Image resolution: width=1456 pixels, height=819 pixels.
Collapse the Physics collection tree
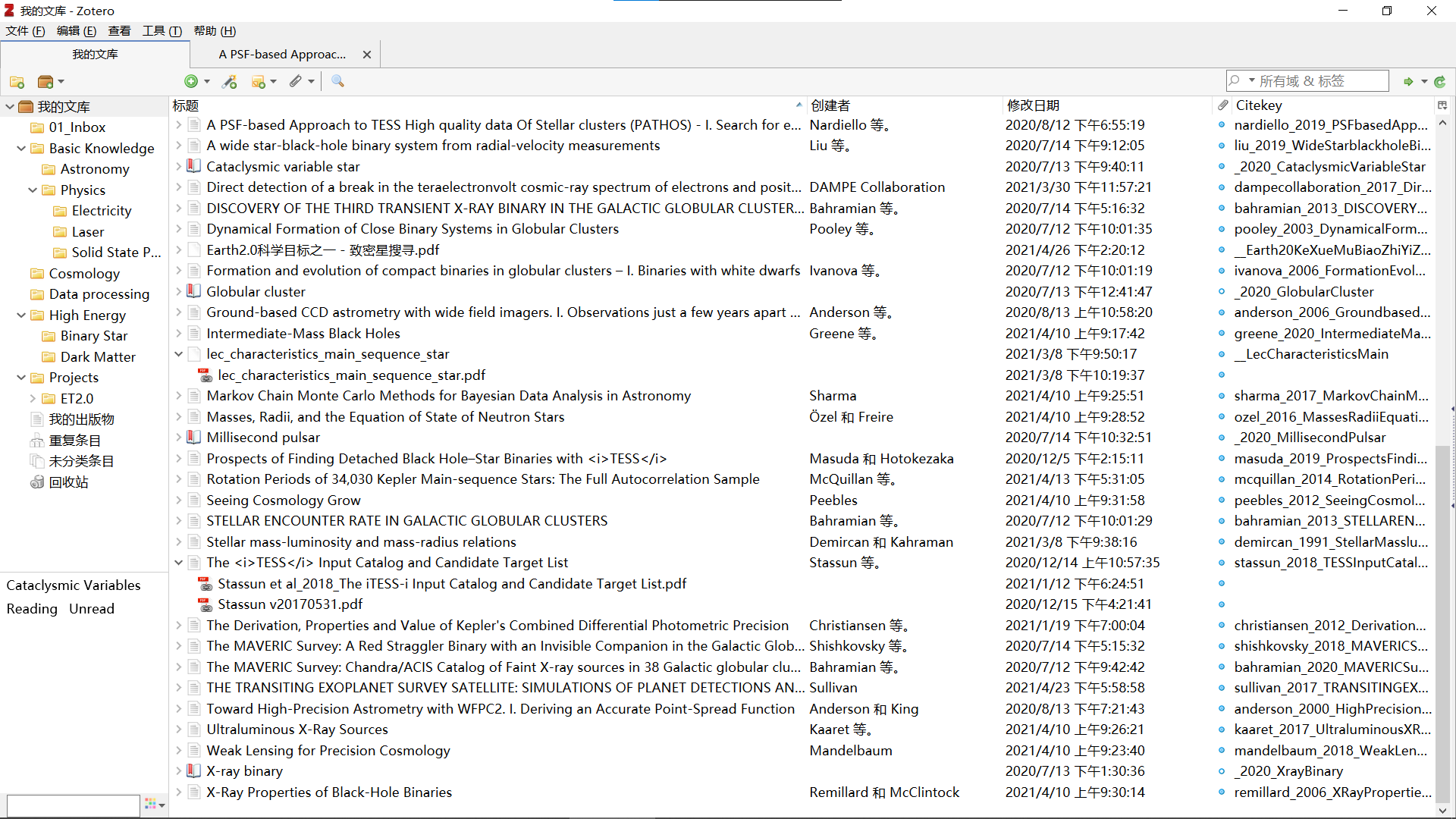pyautogui.click(x=33, y=190)
